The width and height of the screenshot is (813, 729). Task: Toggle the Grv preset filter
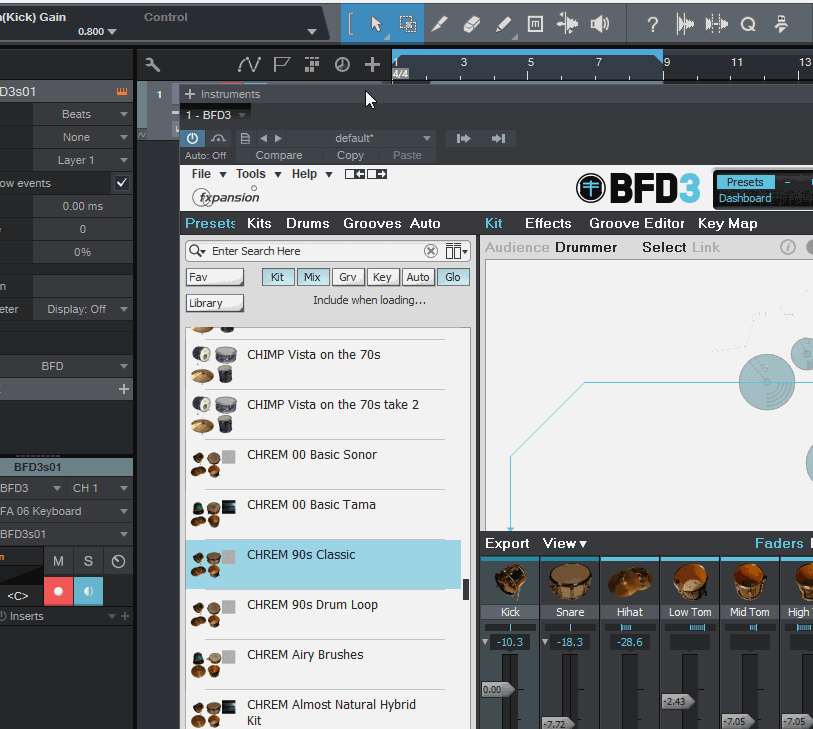pos(348,277)
